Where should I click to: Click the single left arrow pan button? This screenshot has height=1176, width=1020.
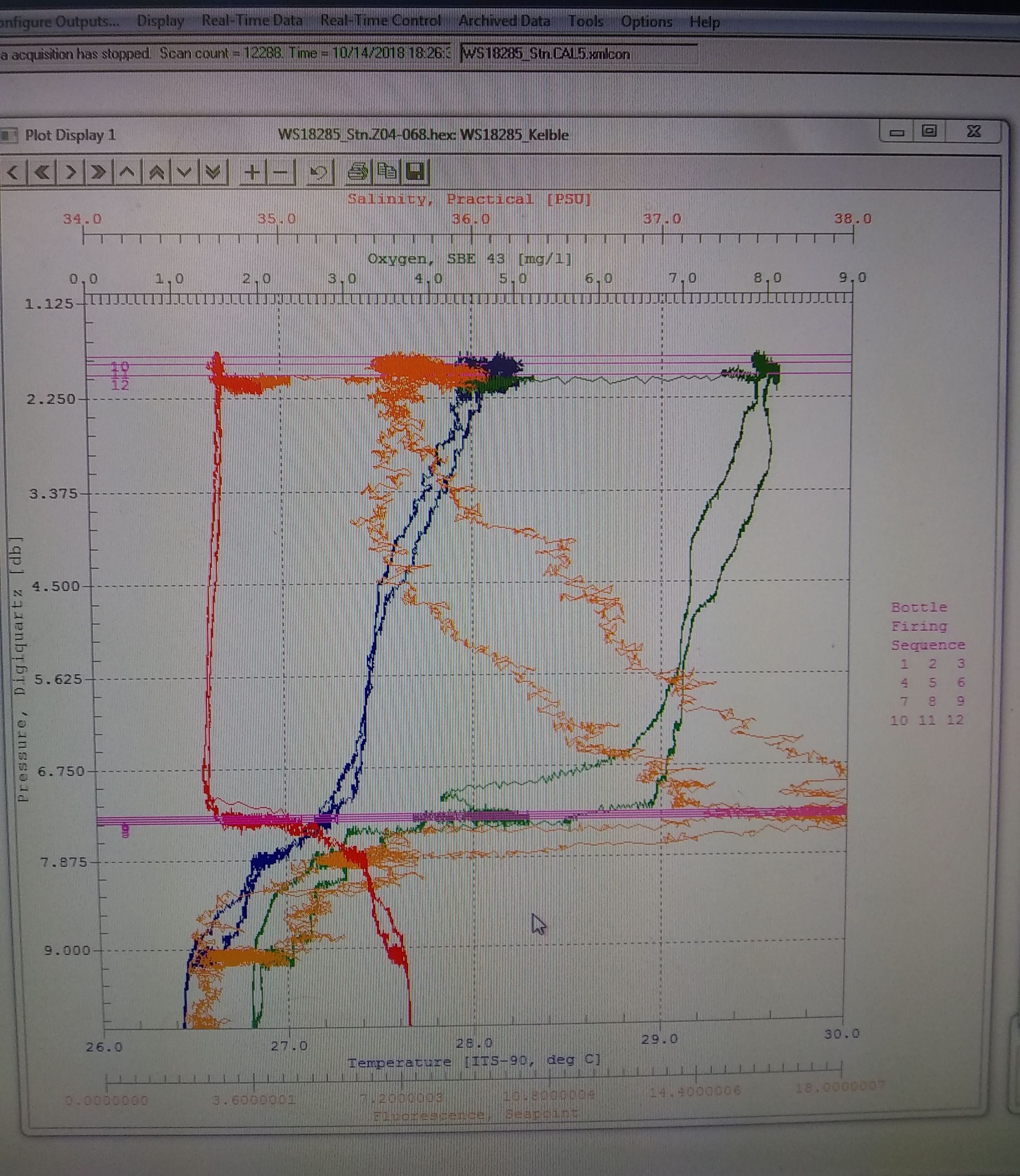pos(14,172)
